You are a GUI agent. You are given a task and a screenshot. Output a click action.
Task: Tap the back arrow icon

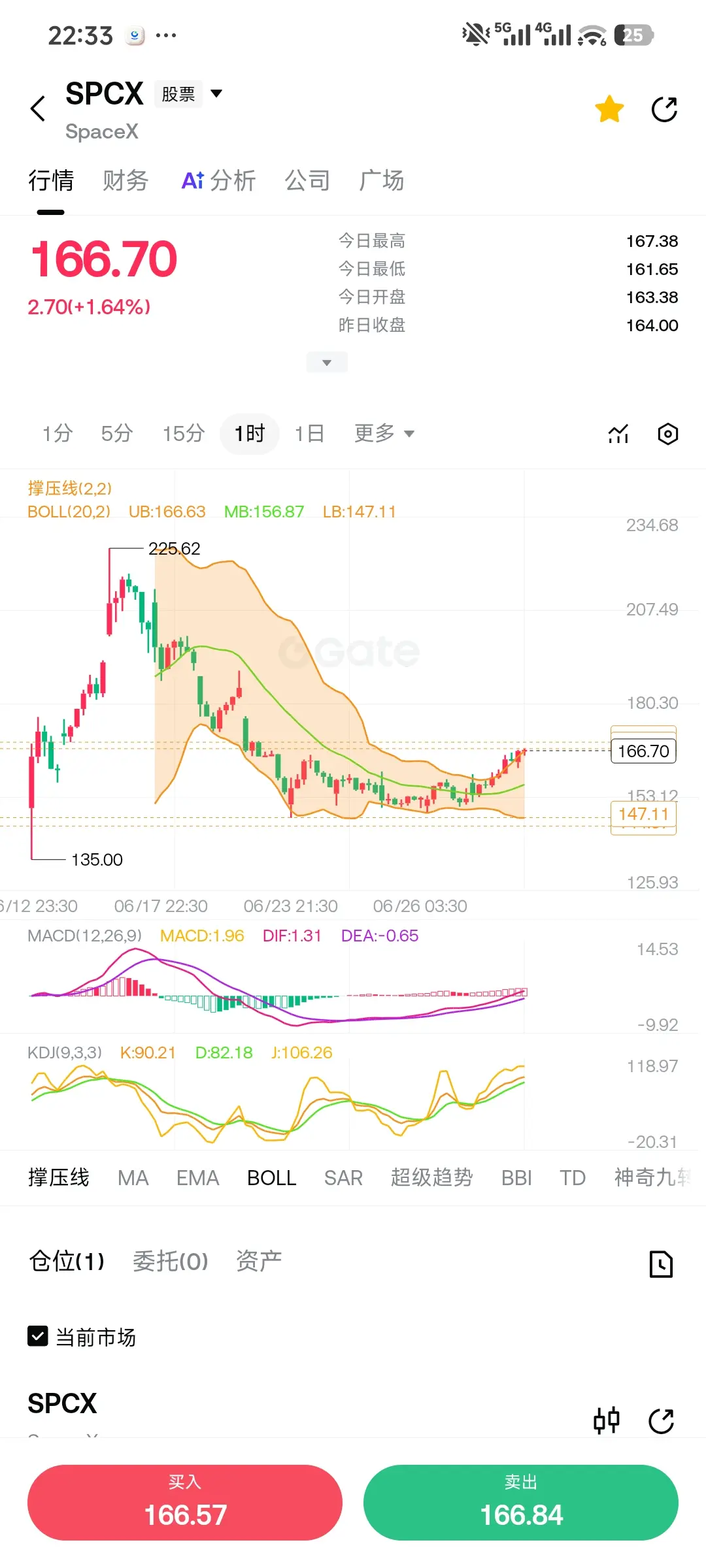coord(38,108)
